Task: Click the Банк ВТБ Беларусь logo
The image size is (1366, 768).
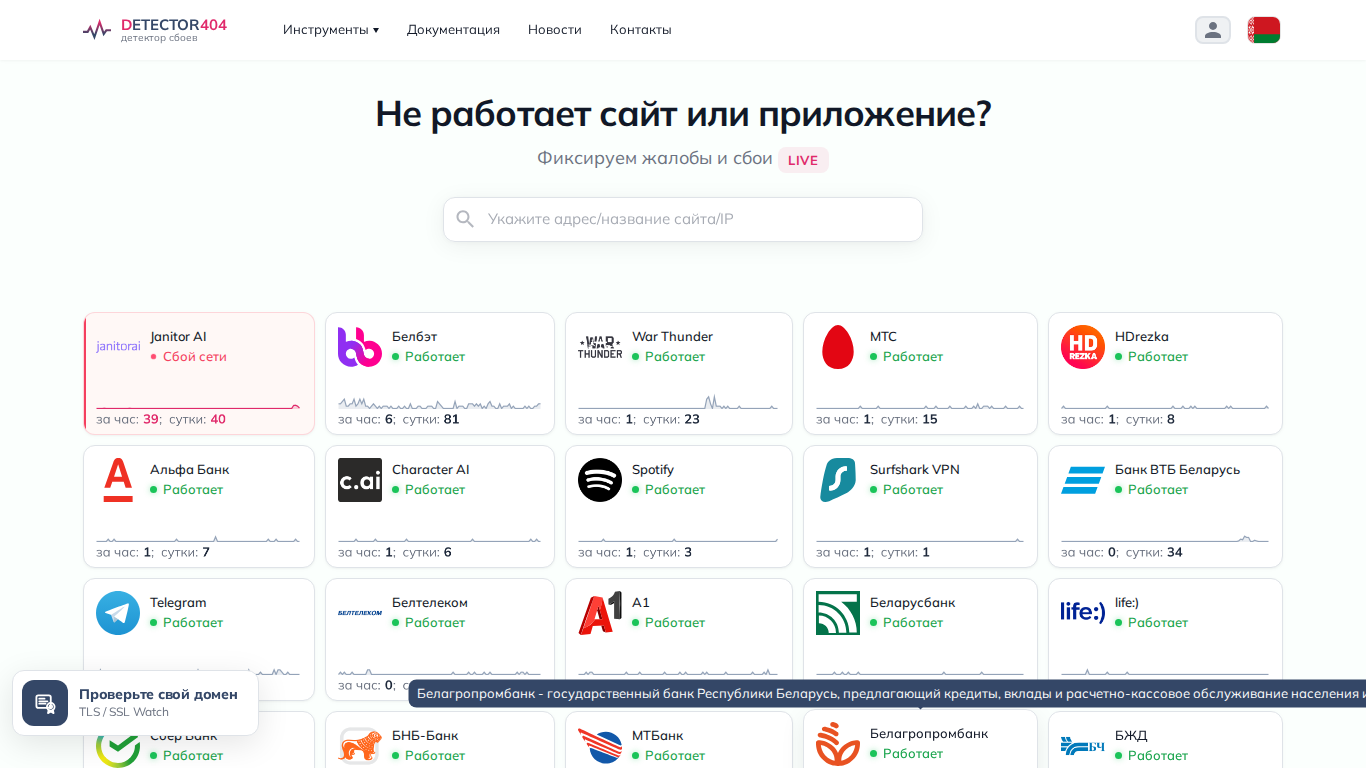Action: [x=1083, y=480]
